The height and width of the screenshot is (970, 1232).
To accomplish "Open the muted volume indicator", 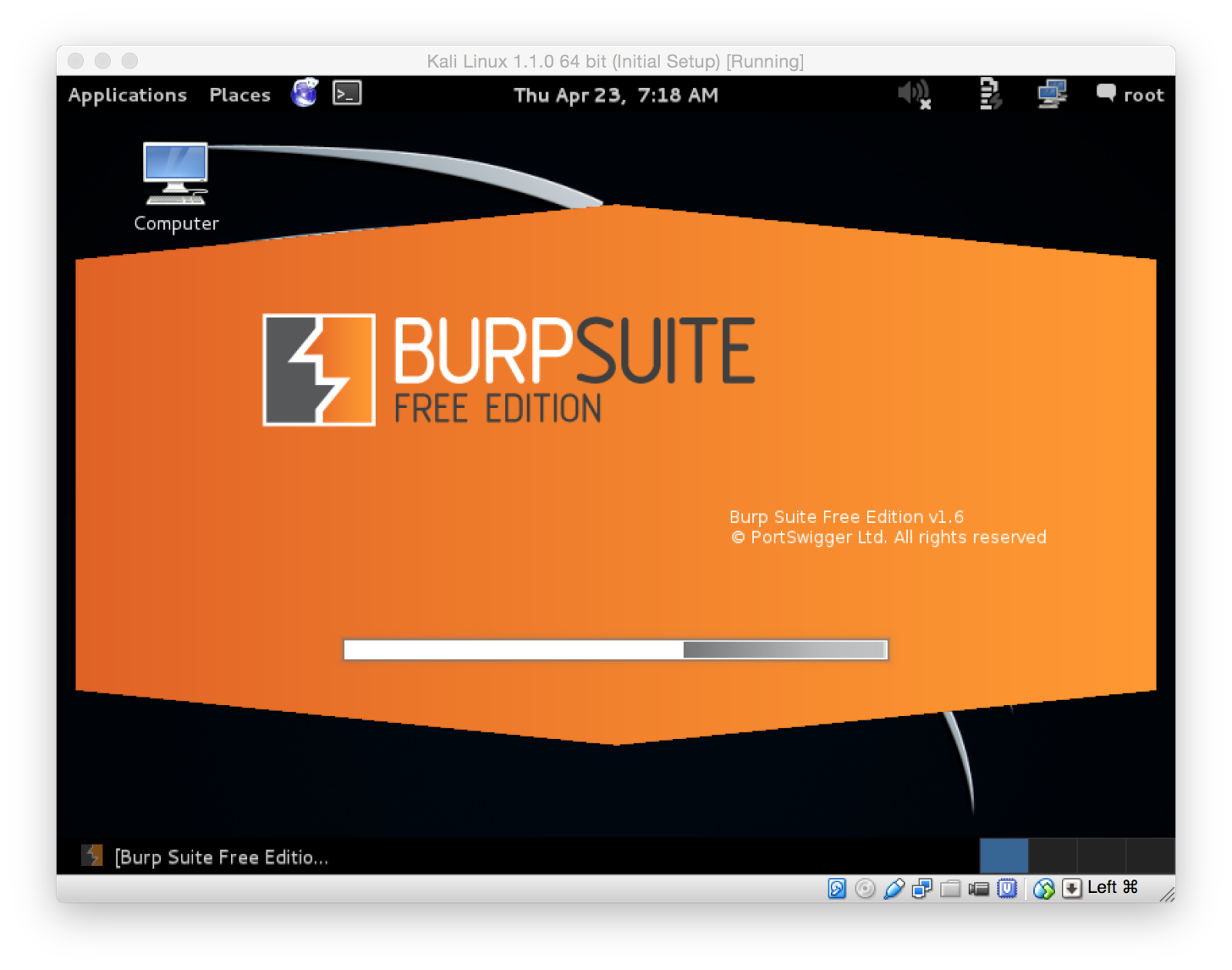I will (x=915, y=95).
